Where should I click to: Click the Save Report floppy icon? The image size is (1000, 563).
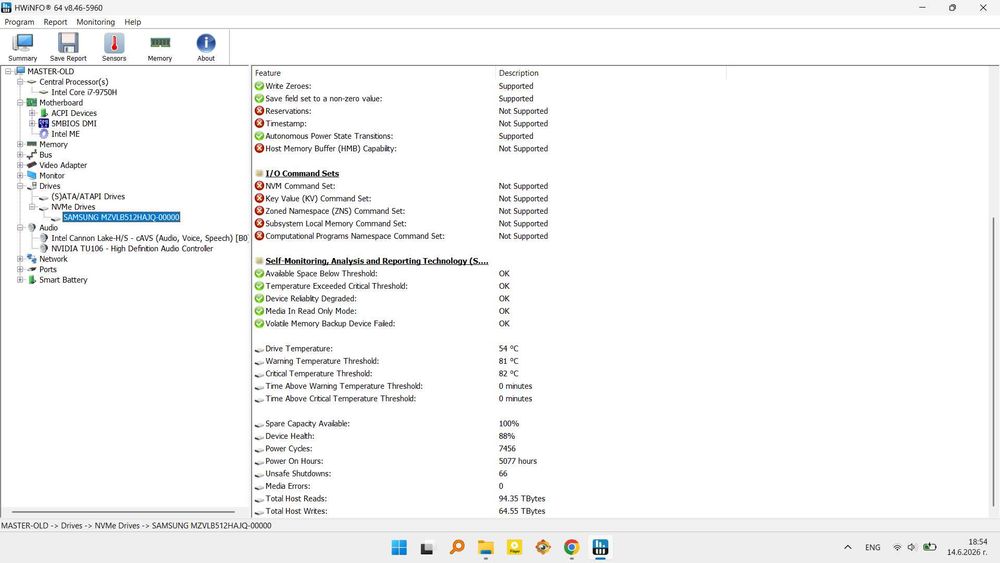pos(68,47)
